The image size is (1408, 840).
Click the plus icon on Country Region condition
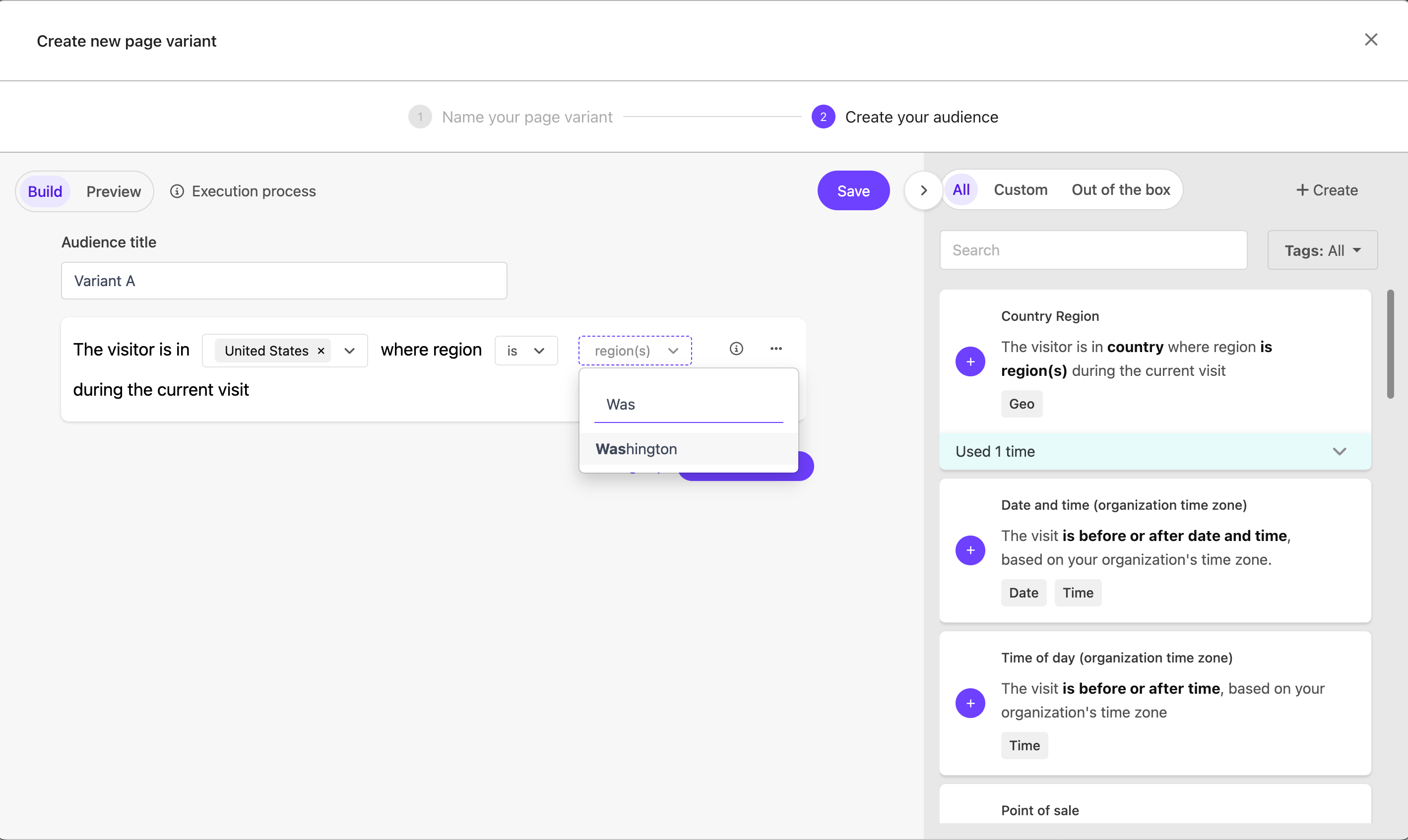pyautogui.click(x=970, y=361)
